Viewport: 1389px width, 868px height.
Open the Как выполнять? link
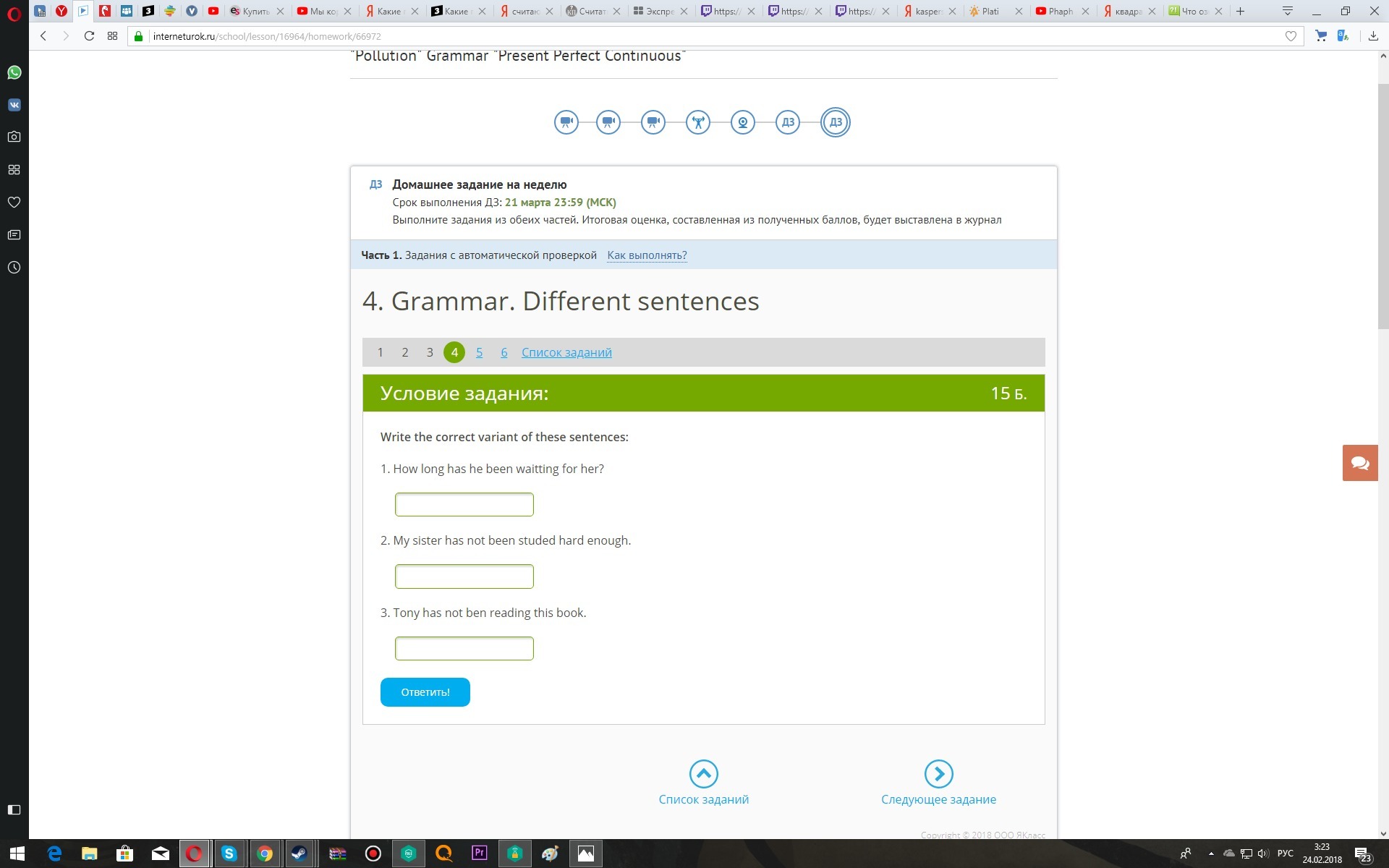[x=647, y=255]
